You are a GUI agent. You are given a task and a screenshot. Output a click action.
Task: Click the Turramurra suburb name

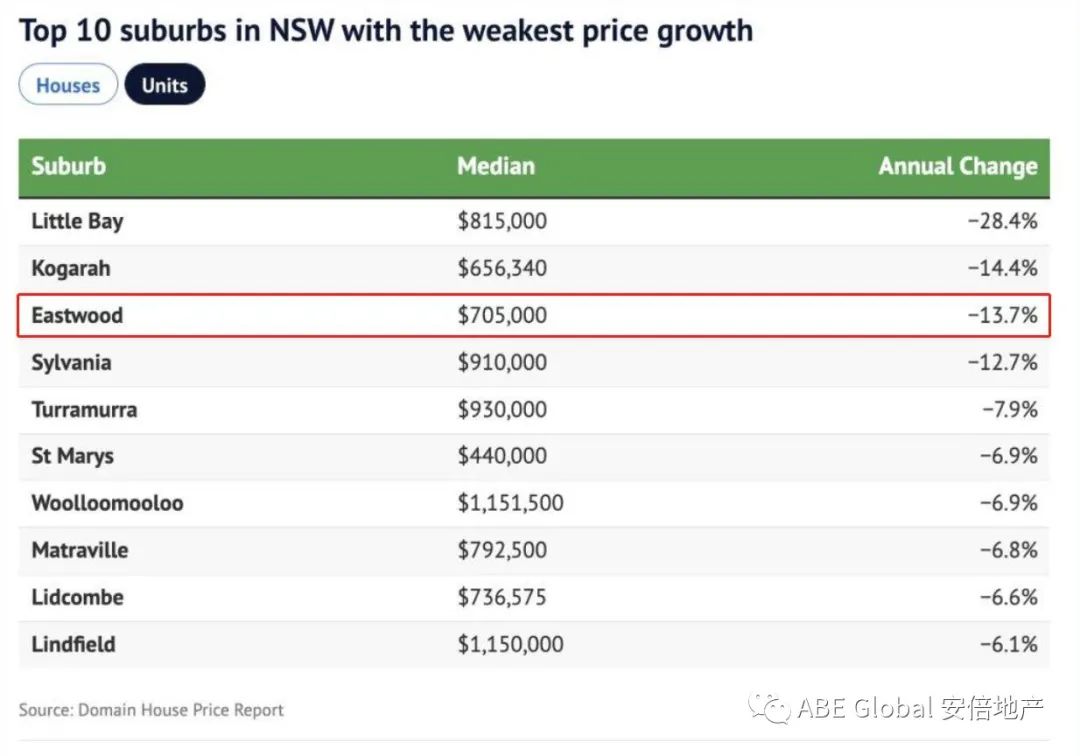pyautogui.click(x=84, y=409)
